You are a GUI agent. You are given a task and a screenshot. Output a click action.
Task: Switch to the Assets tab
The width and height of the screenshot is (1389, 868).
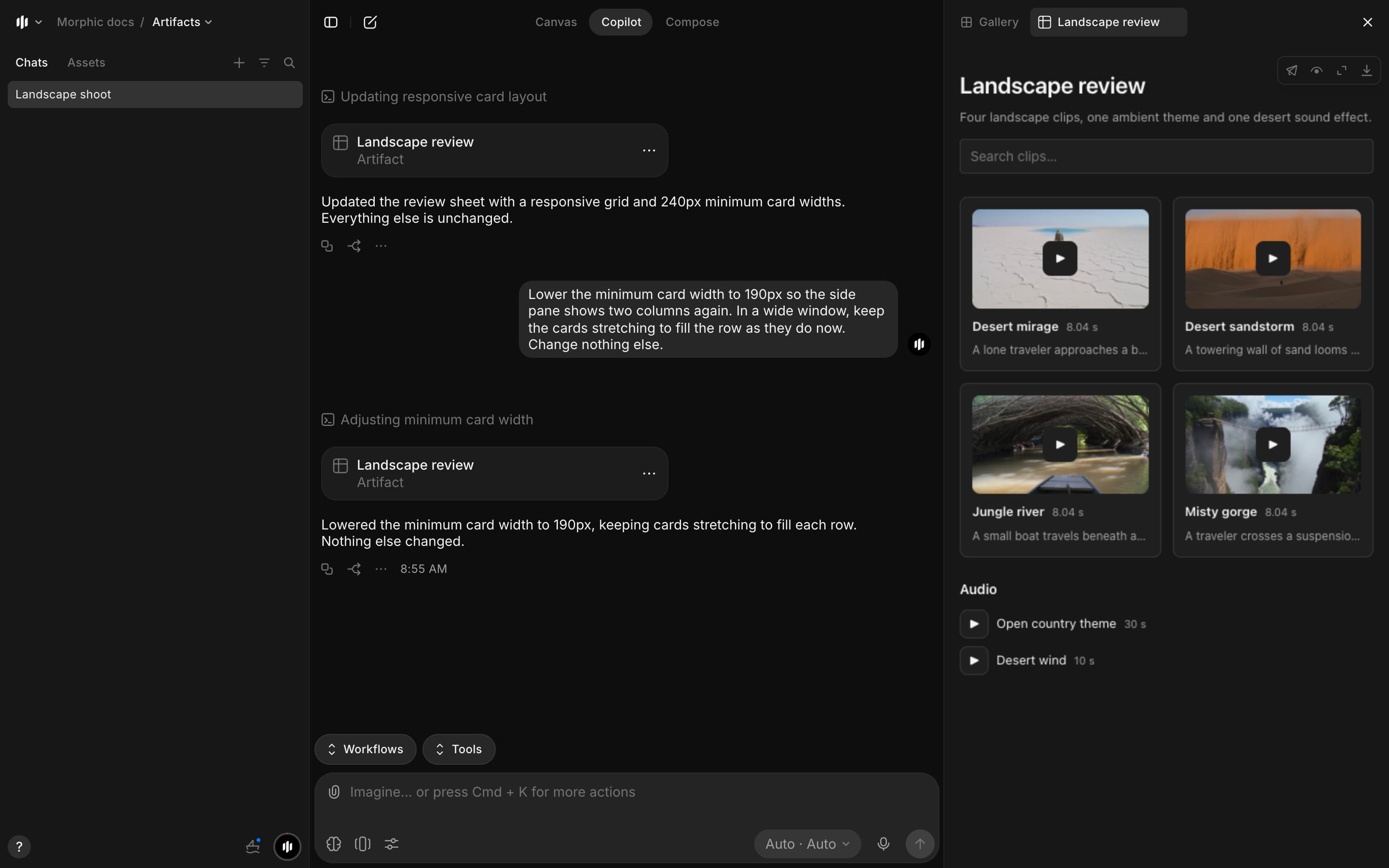tap(86, 63)
